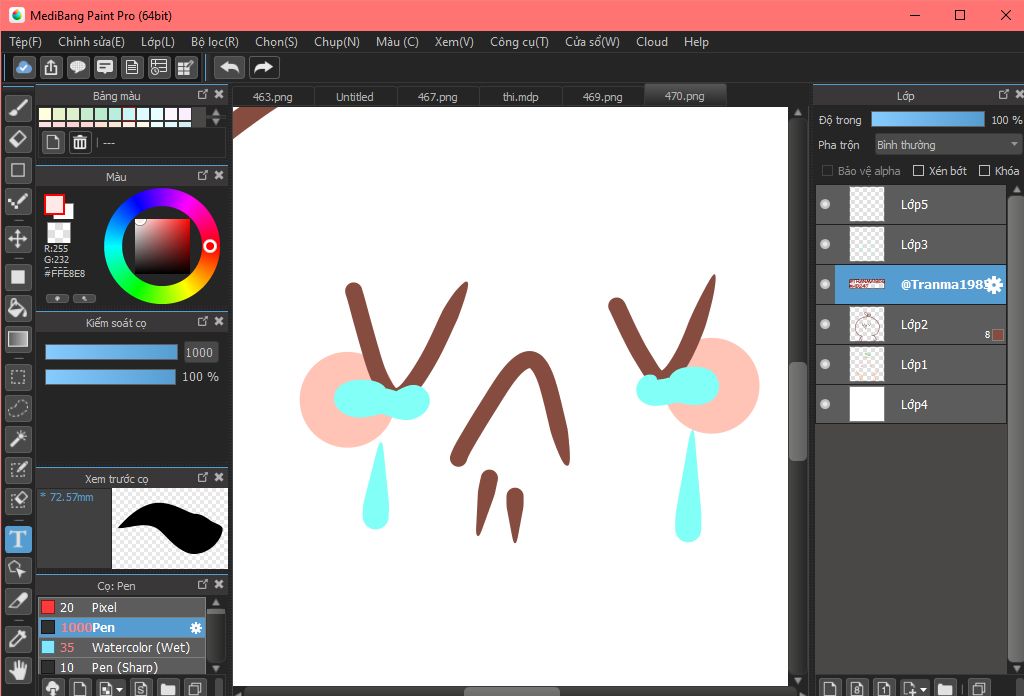Select the Lasso tool

pyautogui.click(x=18, y=409)
